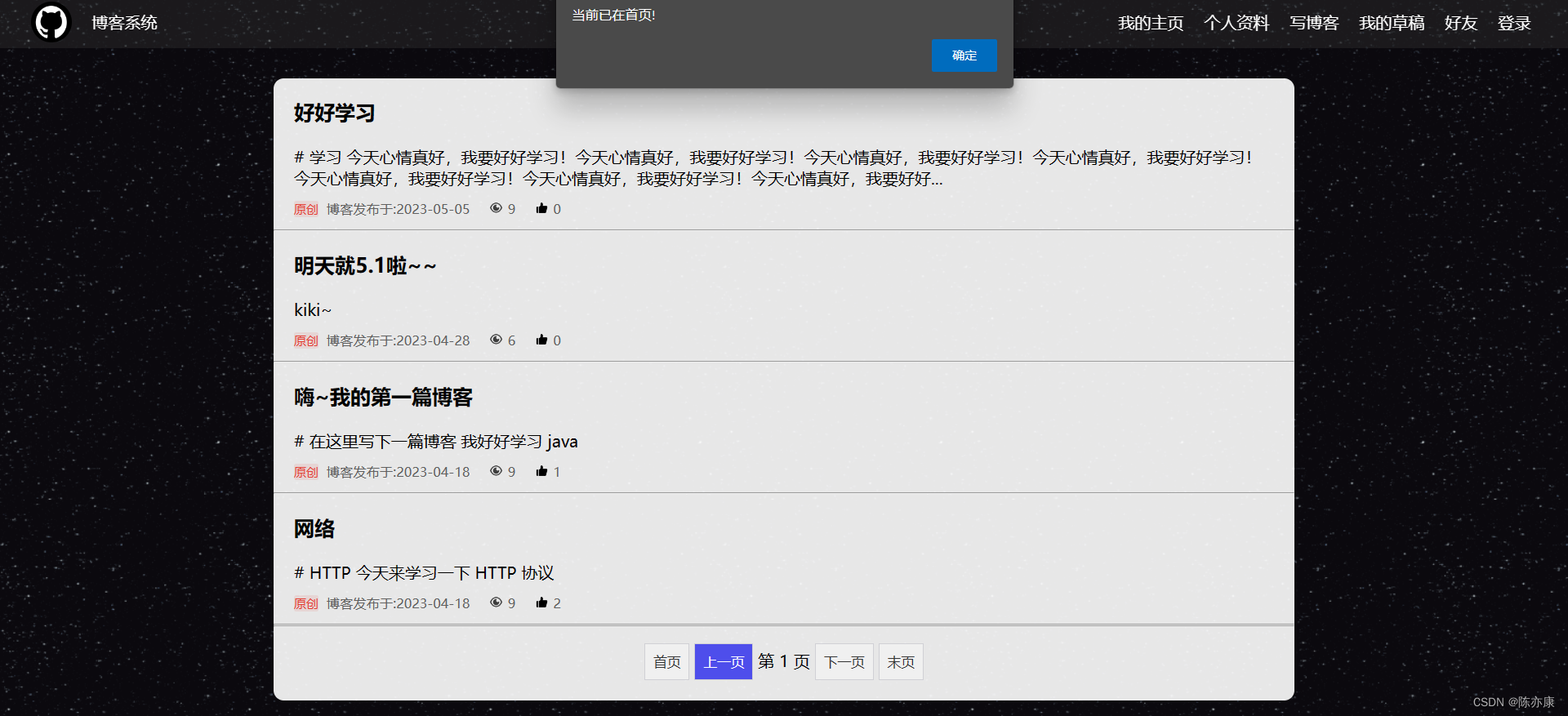Select 写博客 in the top navigation

(x=1314, y=23)
